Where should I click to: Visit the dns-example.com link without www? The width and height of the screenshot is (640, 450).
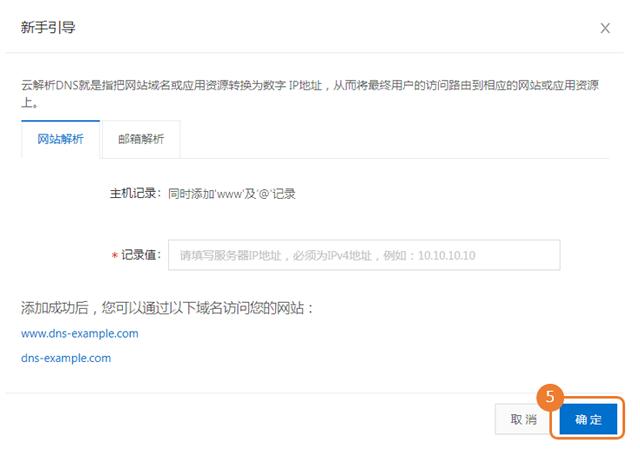tap(66, 358)
